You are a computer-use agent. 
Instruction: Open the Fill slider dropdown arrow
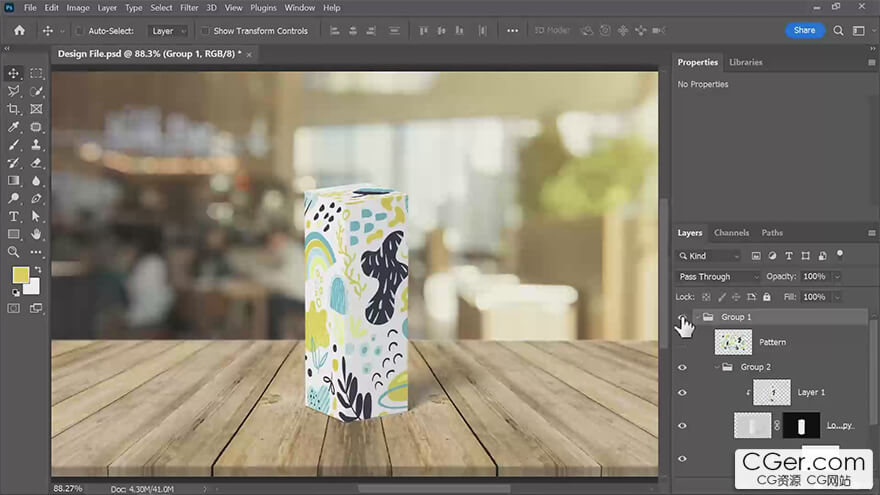(837, 297)
